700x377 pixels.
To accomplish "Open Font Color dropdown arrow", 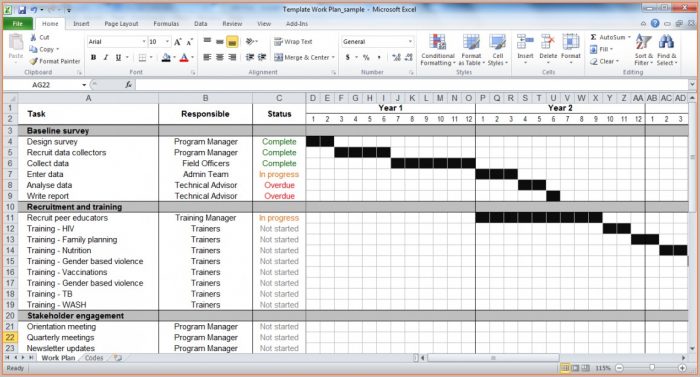I will click(192, 57).
